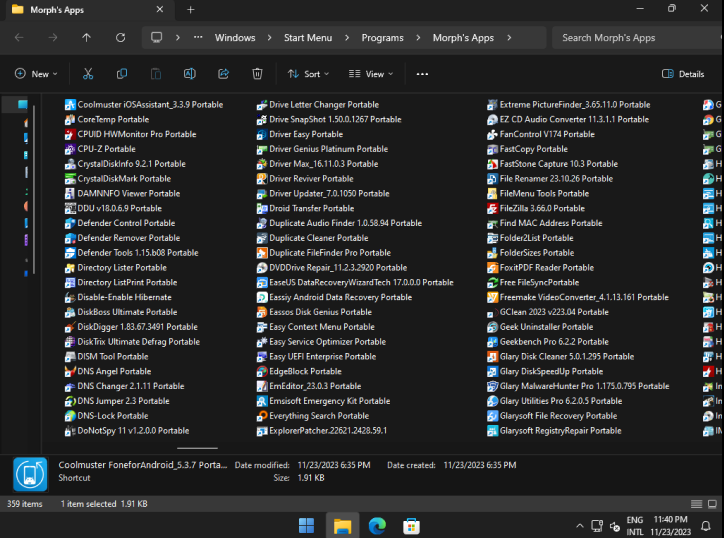Open clock showing 11:40 PM

point(670,526)
